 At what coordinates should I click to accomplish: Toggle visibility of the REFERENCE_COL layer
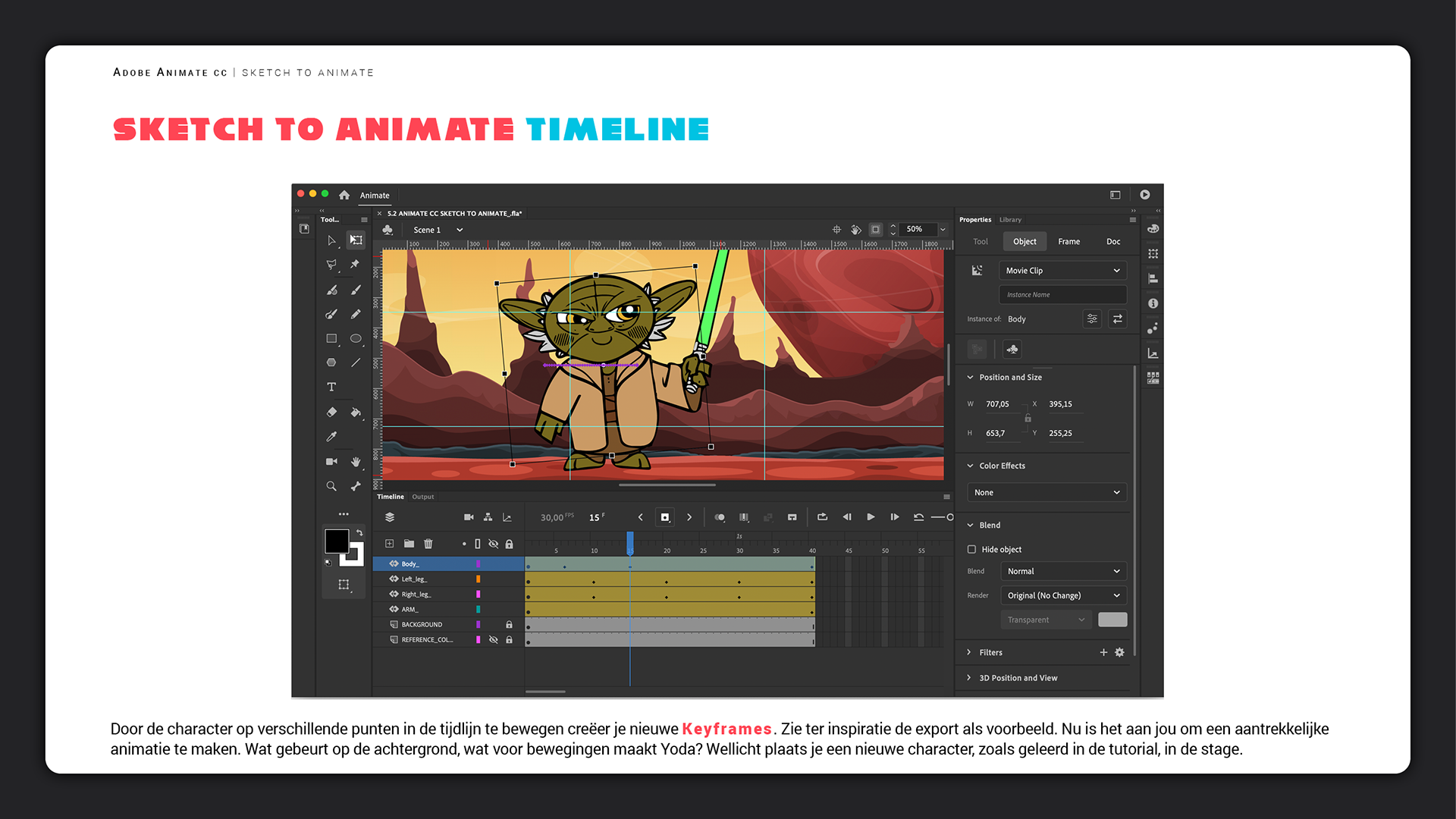pyautogui.click(x=494, y=639)
